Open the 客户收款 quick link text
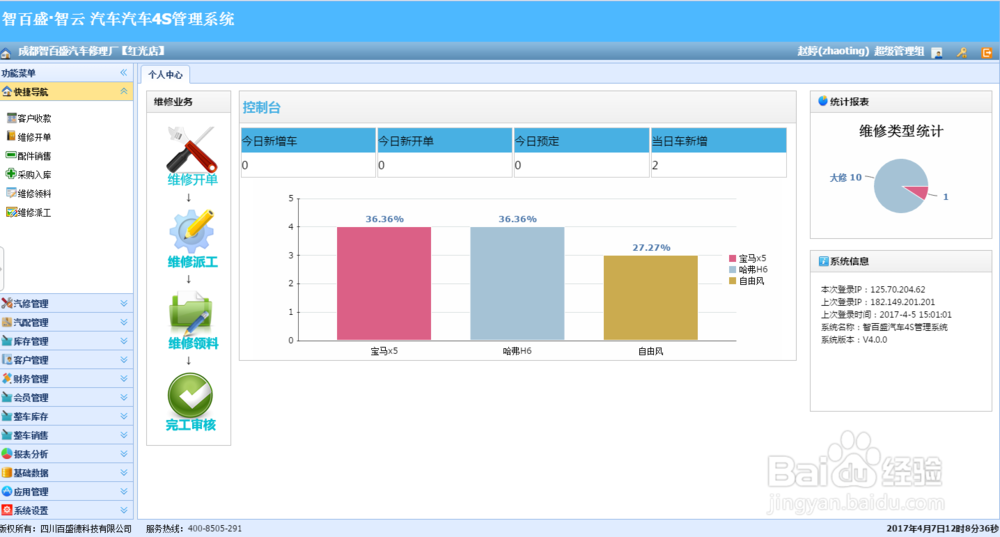The image size is (1000, 537). point(34,119)
